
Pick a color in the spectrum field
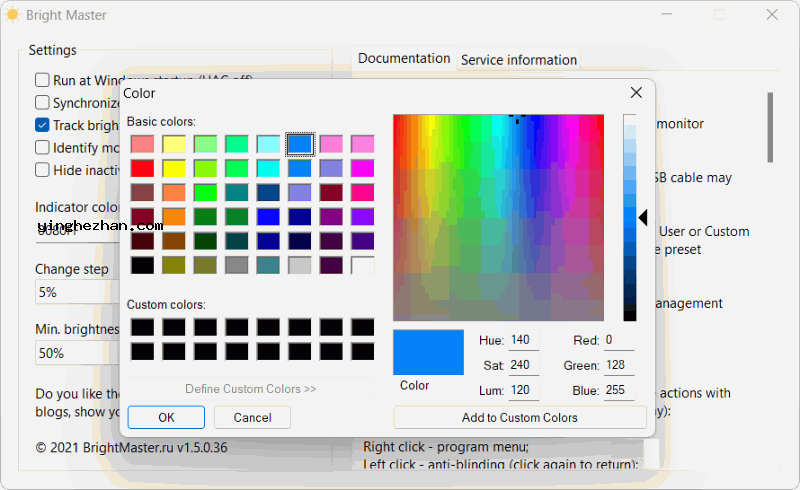(x=498, y=218)
